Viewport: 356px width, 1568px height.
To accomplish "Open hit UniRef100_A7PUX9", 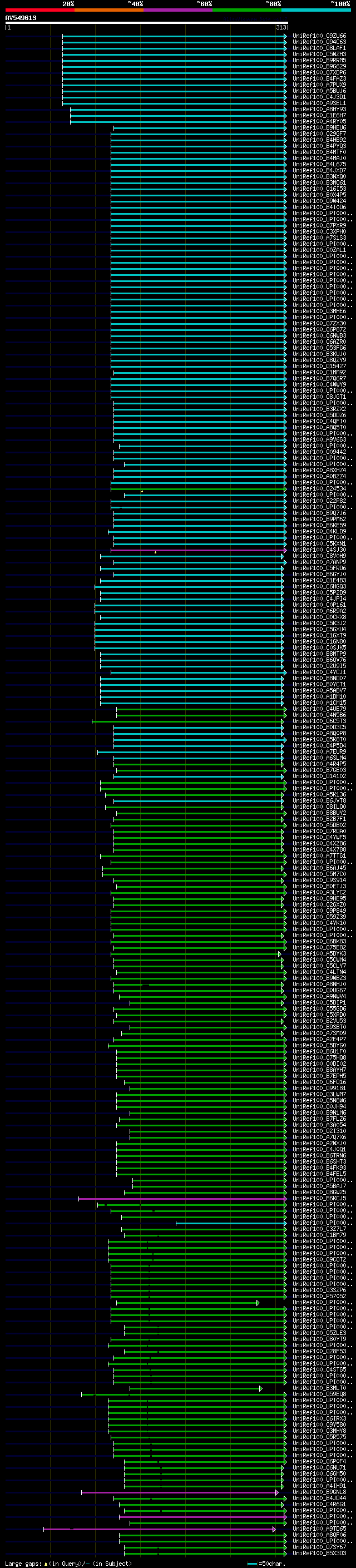I will (319, 85).
